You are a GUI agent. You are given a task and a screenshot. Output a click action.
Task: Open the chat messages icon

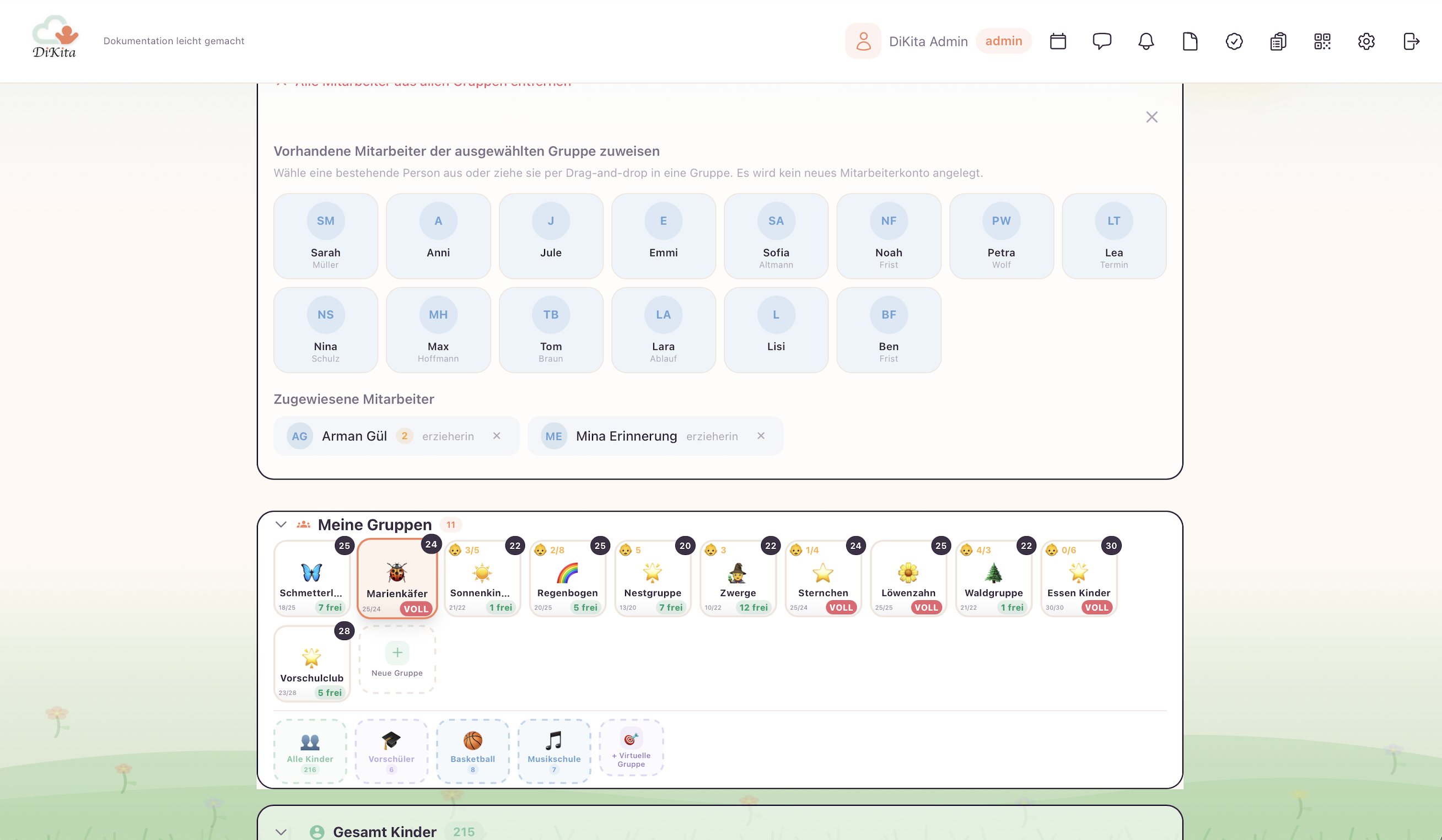pyautogui.click(x=1102, y=41)
